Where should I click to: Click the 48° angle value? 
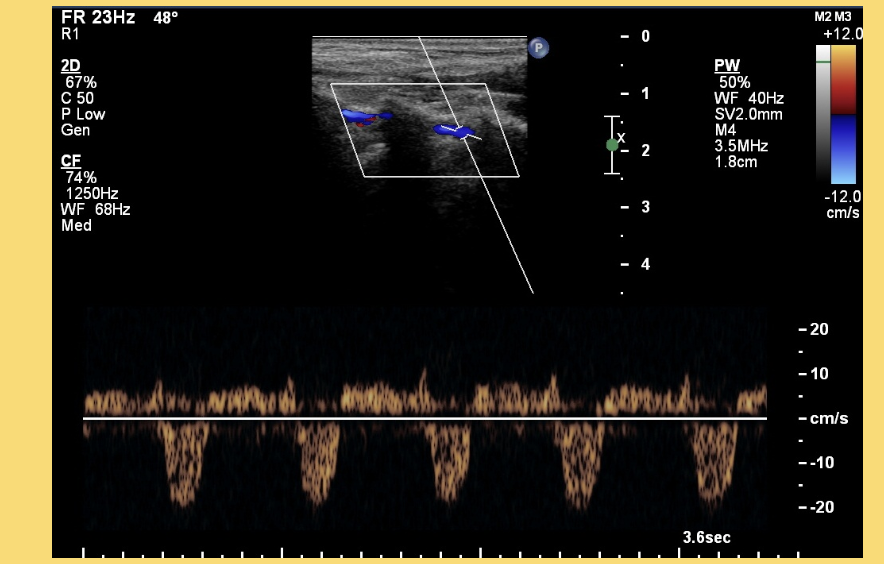tap(166, 18)
